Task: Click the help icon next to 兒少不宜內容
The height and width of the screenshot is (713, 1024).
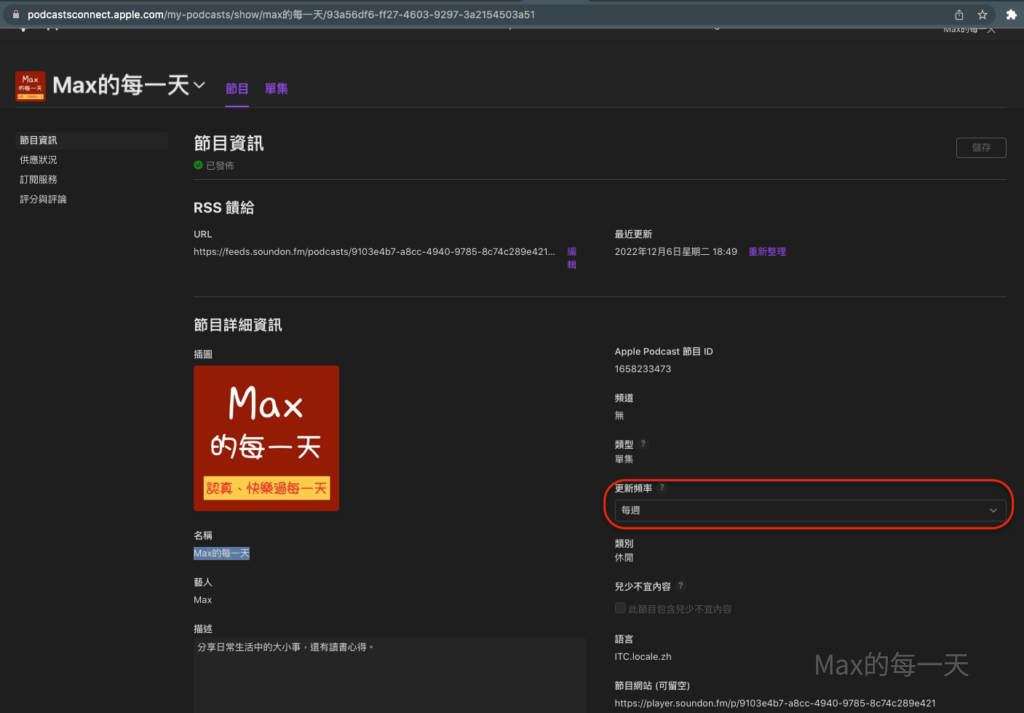Action: [x=681, y=586]
